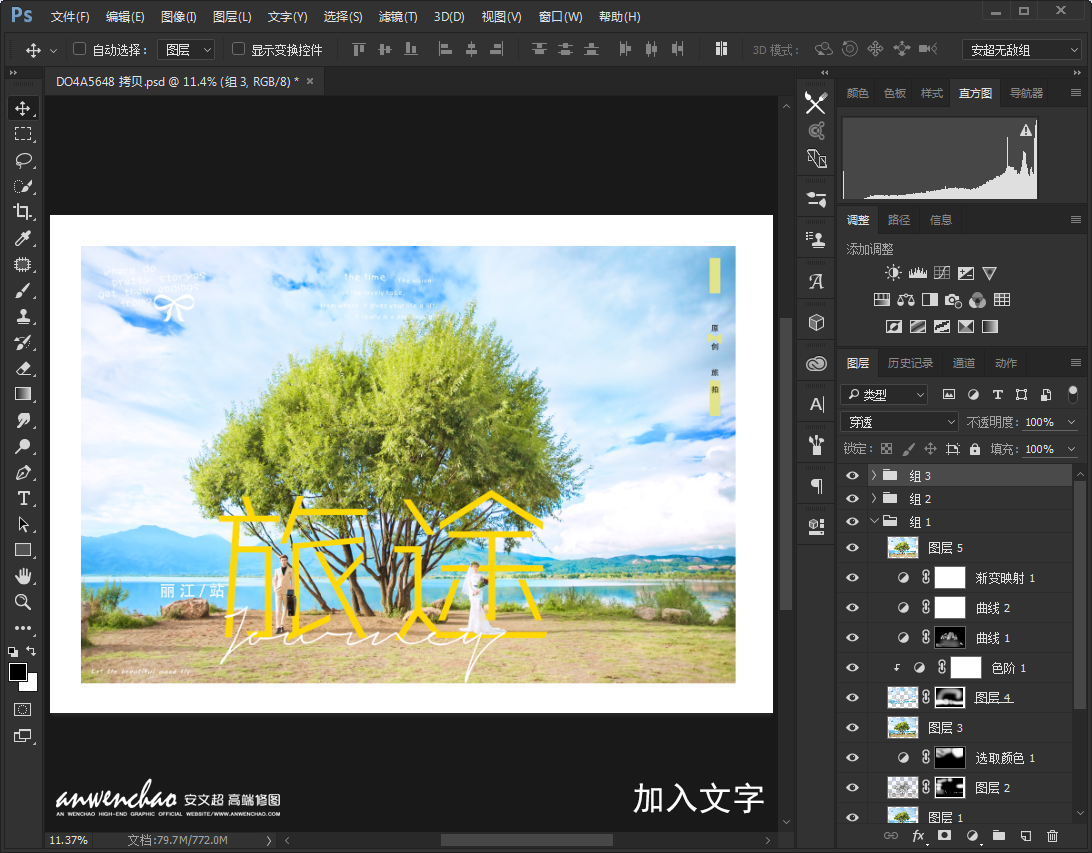This screenshot has height=853, width=1092.
Task: Add a Color Balance adjustment
Action: click(x=906, y=300)
